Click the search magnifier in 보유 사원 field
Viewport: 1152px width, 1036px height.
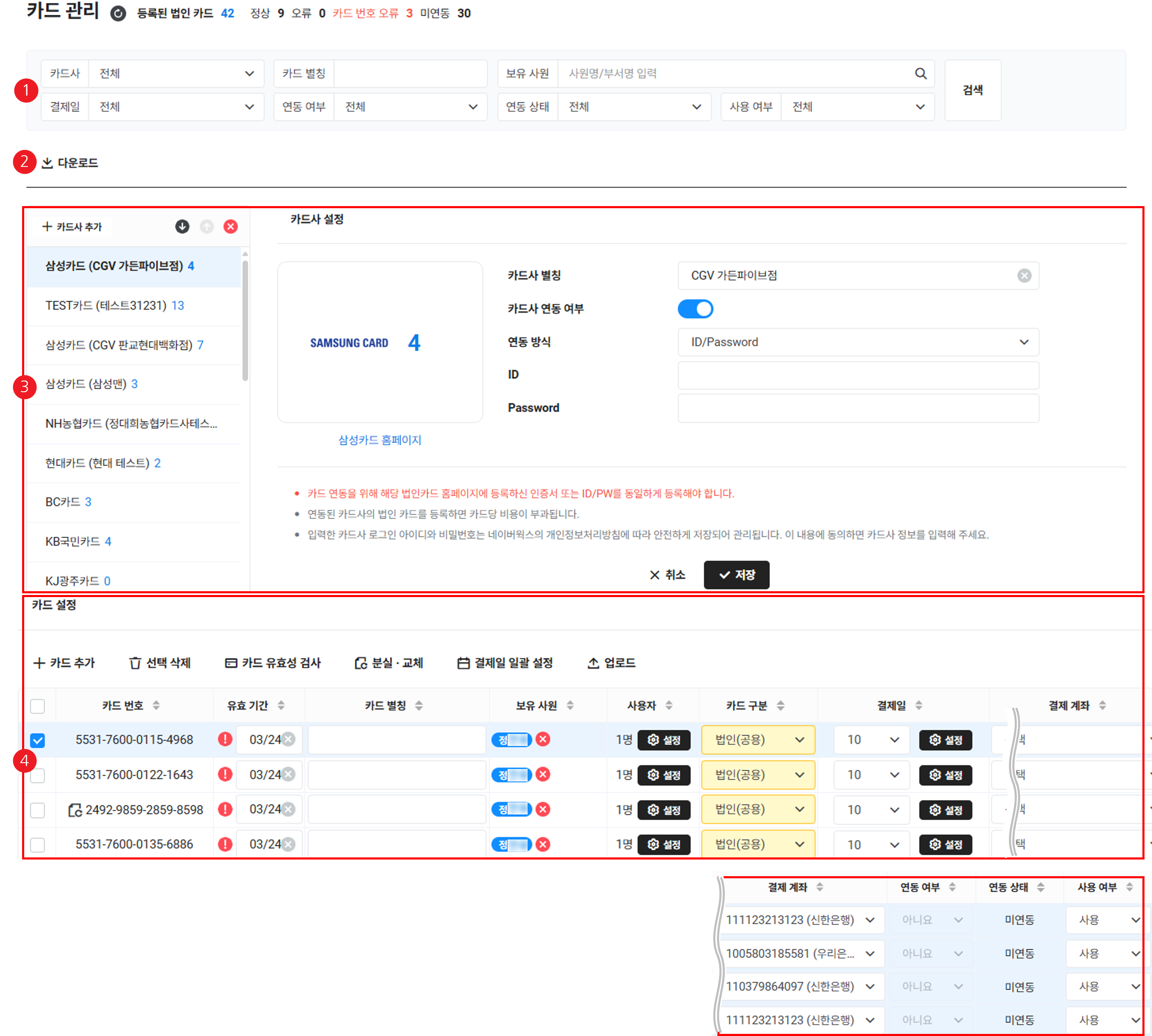921,73
